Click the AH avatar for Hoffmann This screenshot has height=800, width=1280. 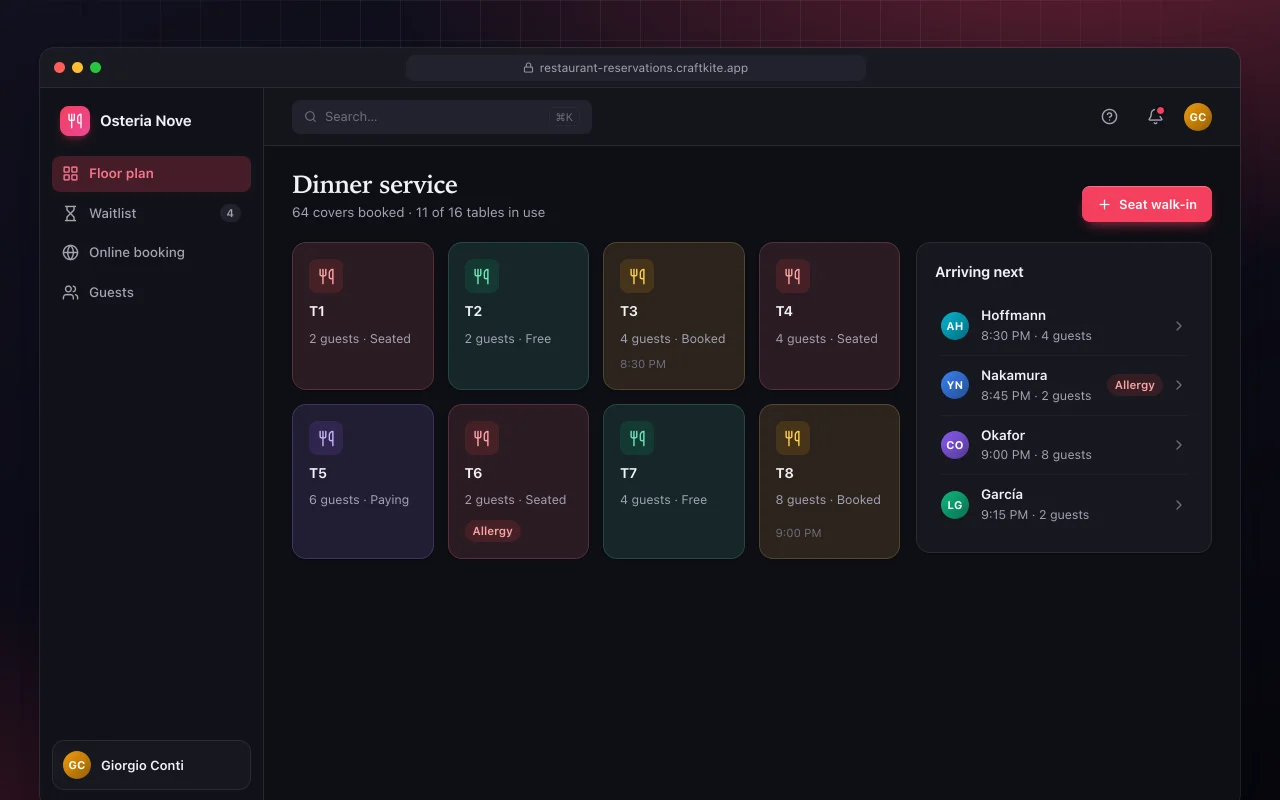955,326
